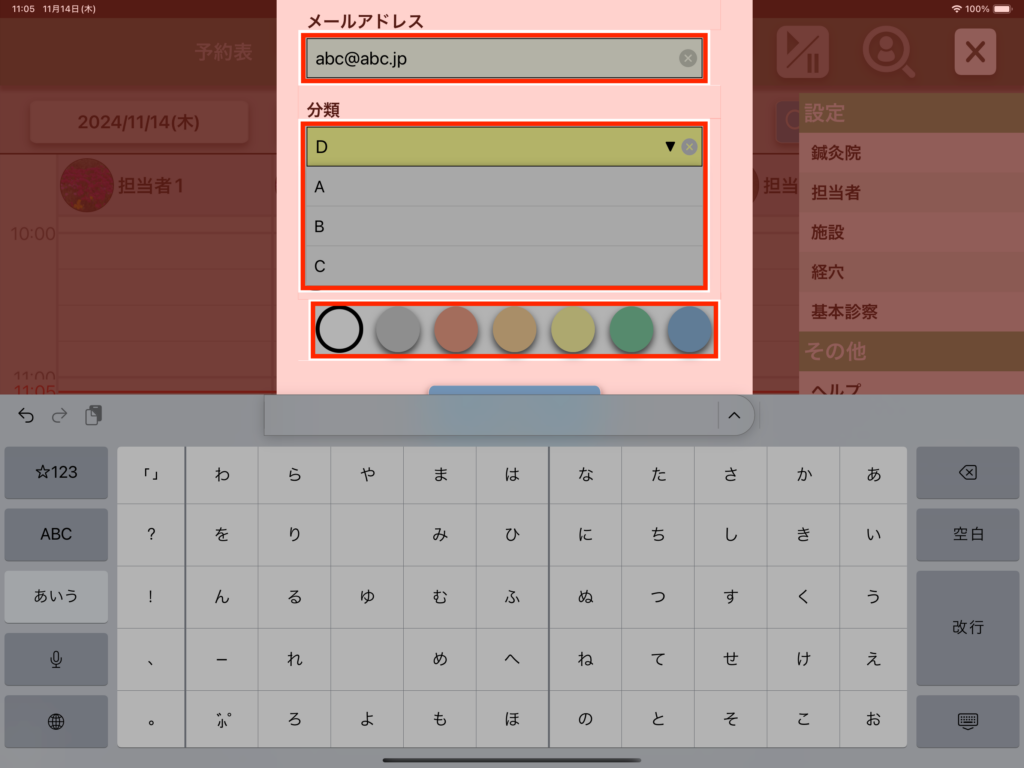Switch keyboard to ABC input mode
The width and height of the screenshot is (1024, 768).
pos(56,534)
